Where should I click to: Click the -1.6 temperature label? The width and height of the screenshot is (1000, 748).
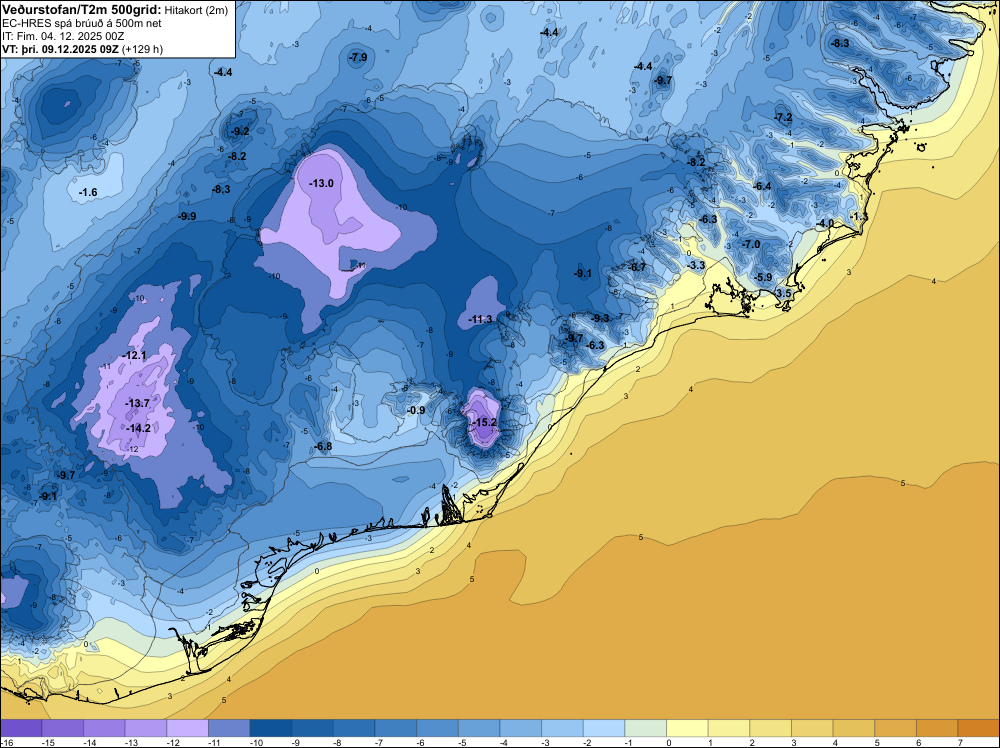click(x=88, y=192)
